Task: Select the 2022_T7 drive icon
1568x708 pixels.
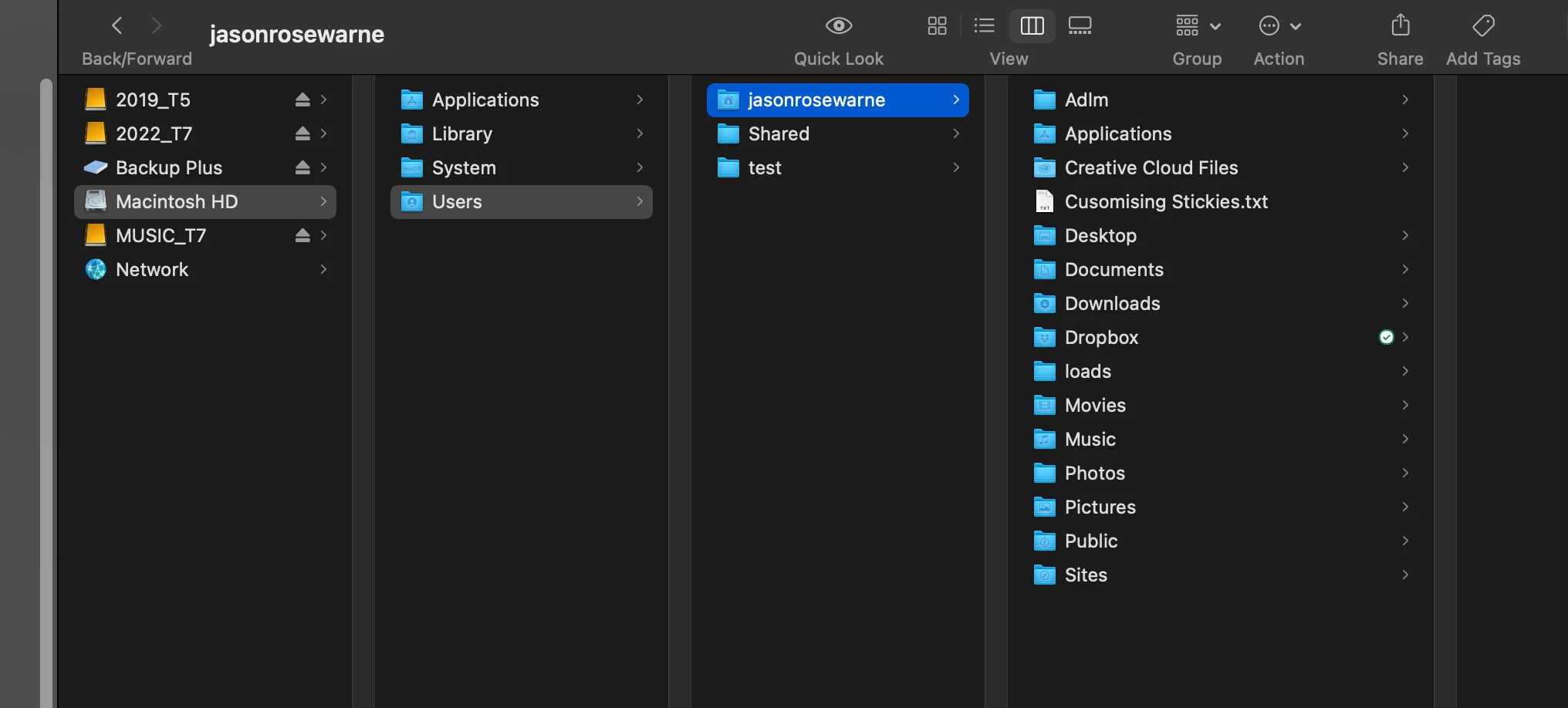Action: (96, 133)
